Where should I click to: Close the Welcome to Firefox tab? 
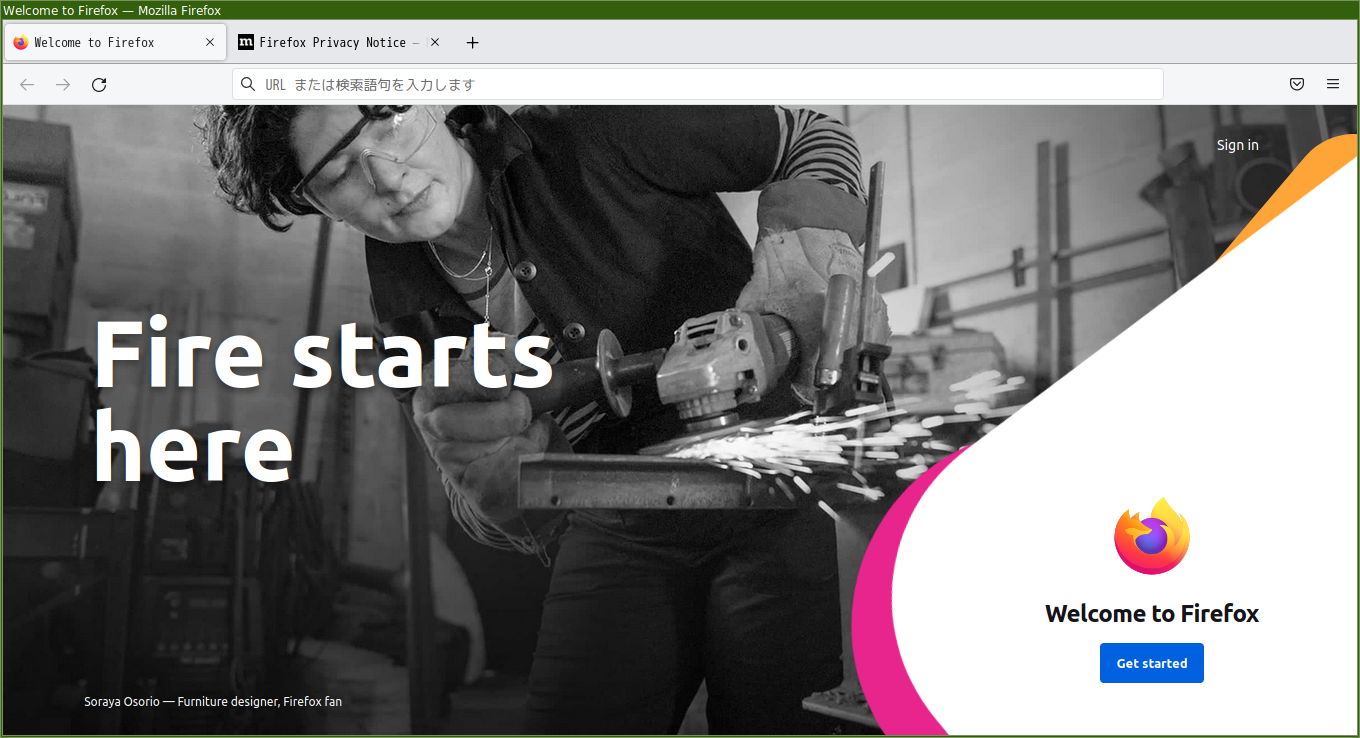pos(210,43)
